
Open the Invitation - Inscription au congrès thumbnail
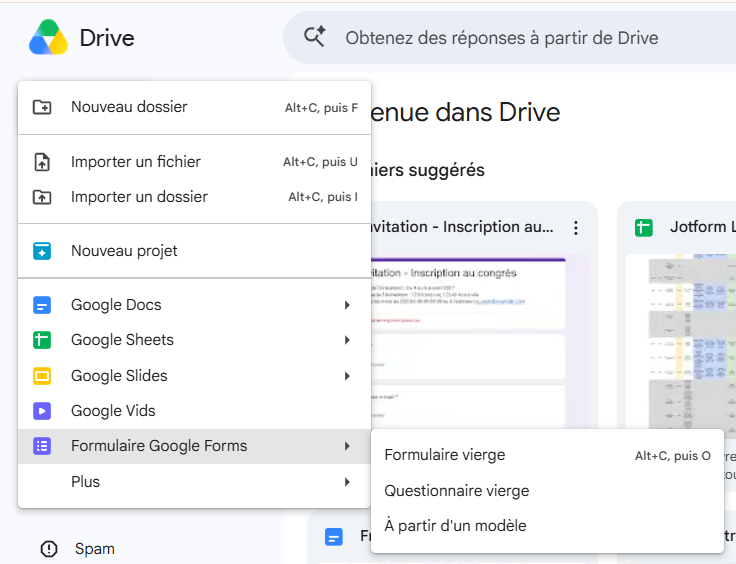(479, 341)
